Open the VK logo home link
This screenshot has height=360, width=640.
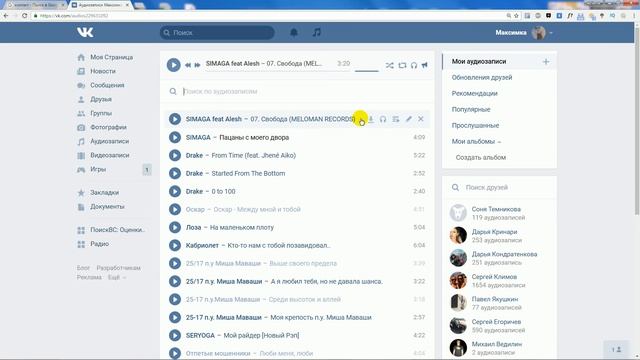pyautogui.click(x=85, y=32)
